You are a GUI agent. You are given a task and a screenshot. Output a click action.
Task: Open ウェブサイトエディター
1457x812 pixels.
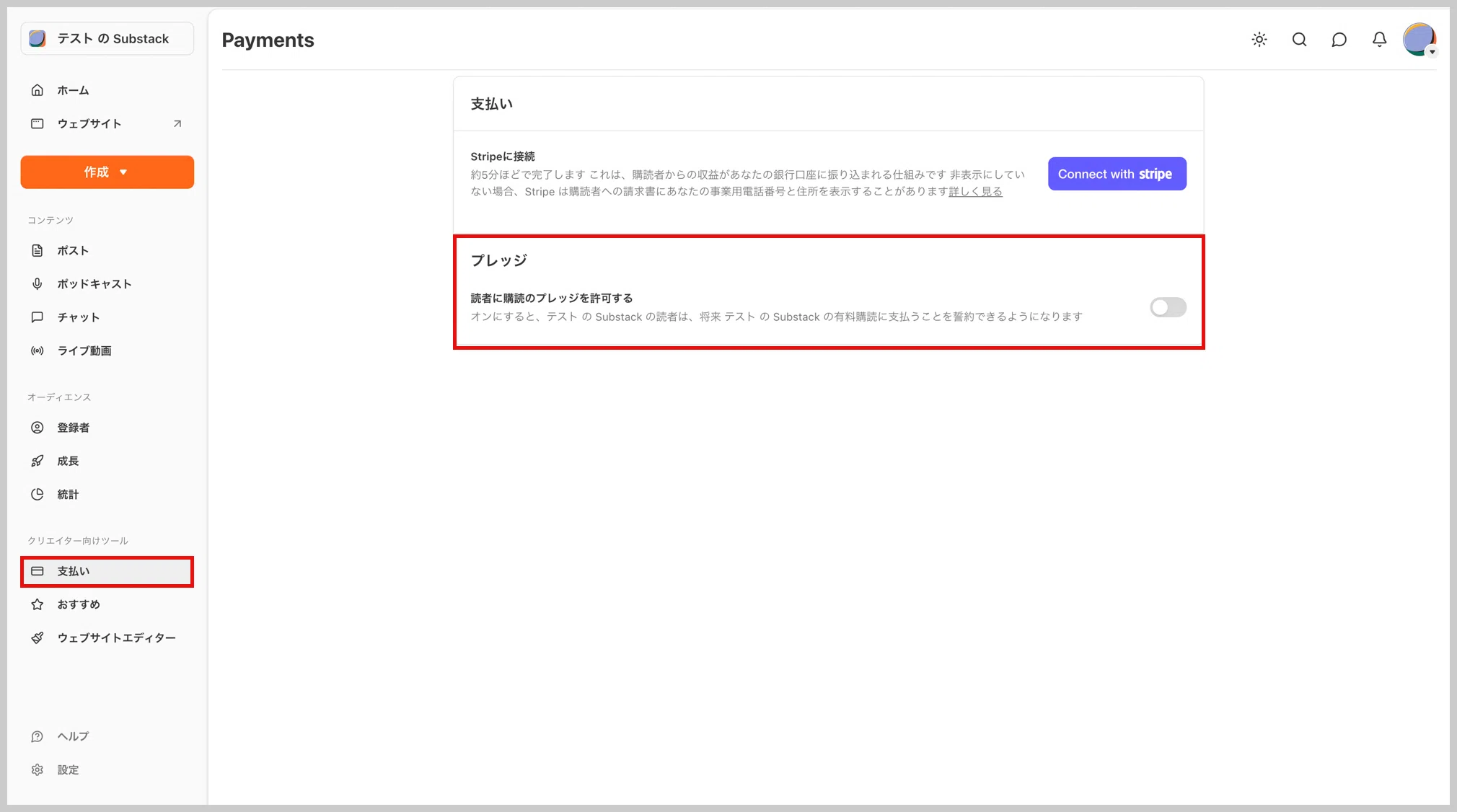tap(107, 637)
